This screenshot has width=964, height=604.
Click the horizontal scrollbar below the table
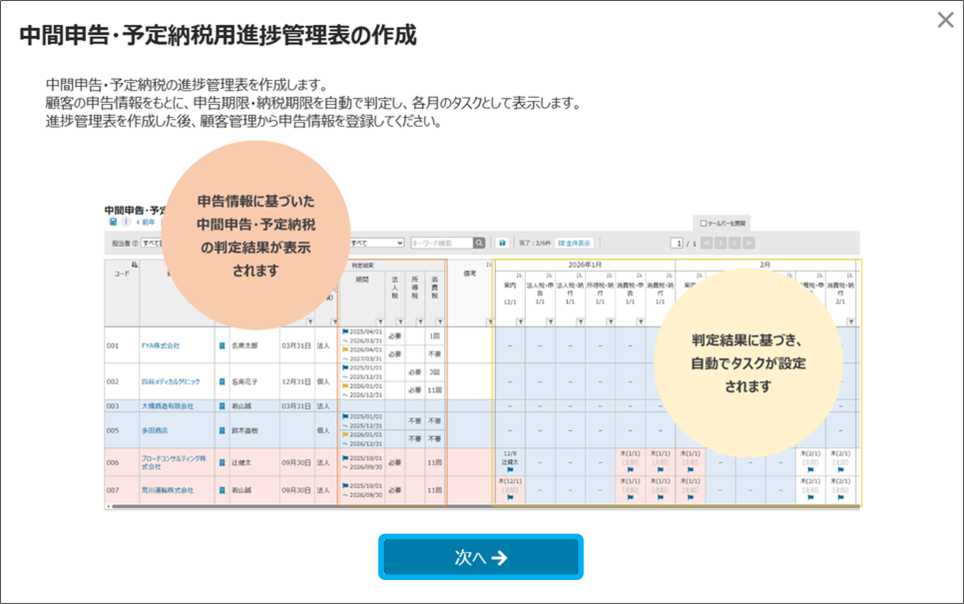(300, 507)
